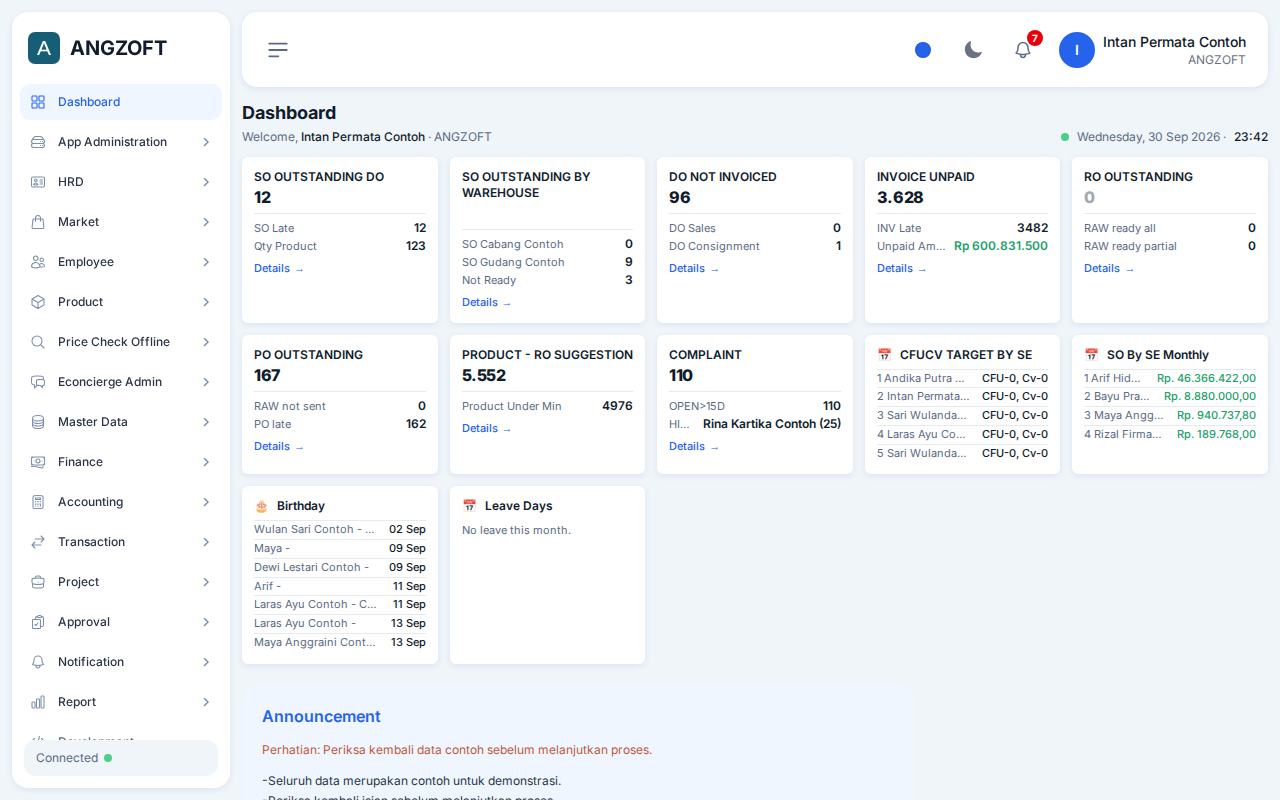Click the ANGZOFT logo icon
This screenshot has width=1280, height=800.
(44, 48)
